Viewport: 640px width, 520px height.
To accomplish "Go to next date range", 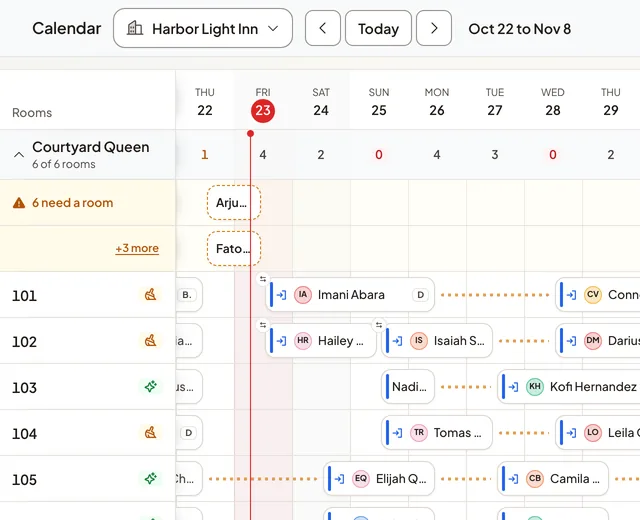I will (x=434, y=29).
